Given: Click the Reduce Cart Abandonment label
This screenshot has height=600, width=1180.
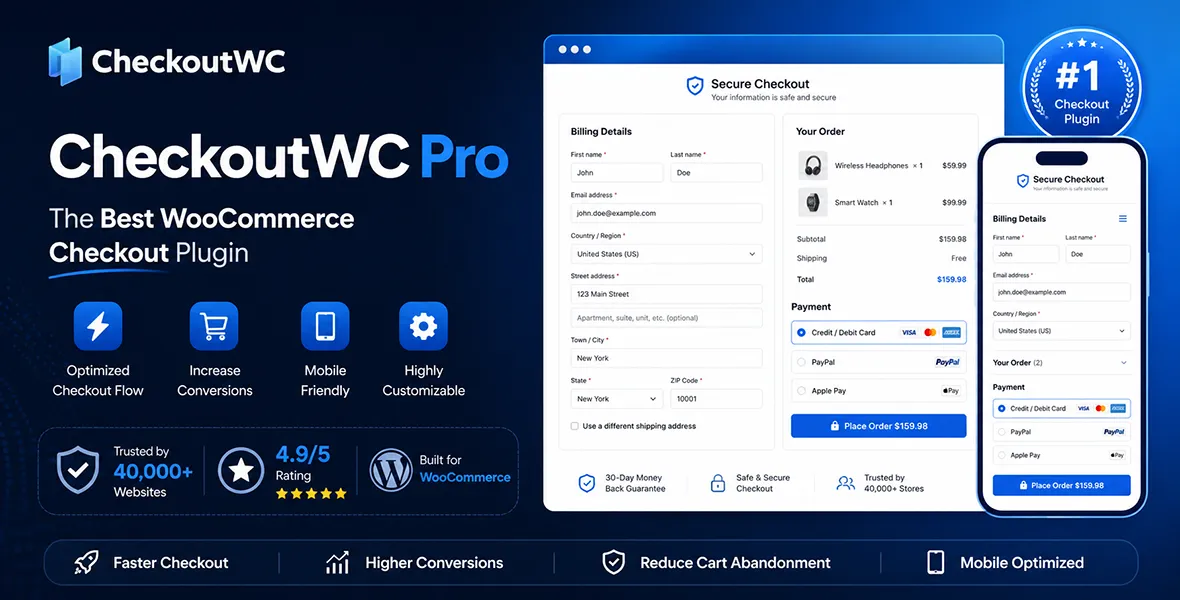Looking at the screenshot, I should coord(735,562).
